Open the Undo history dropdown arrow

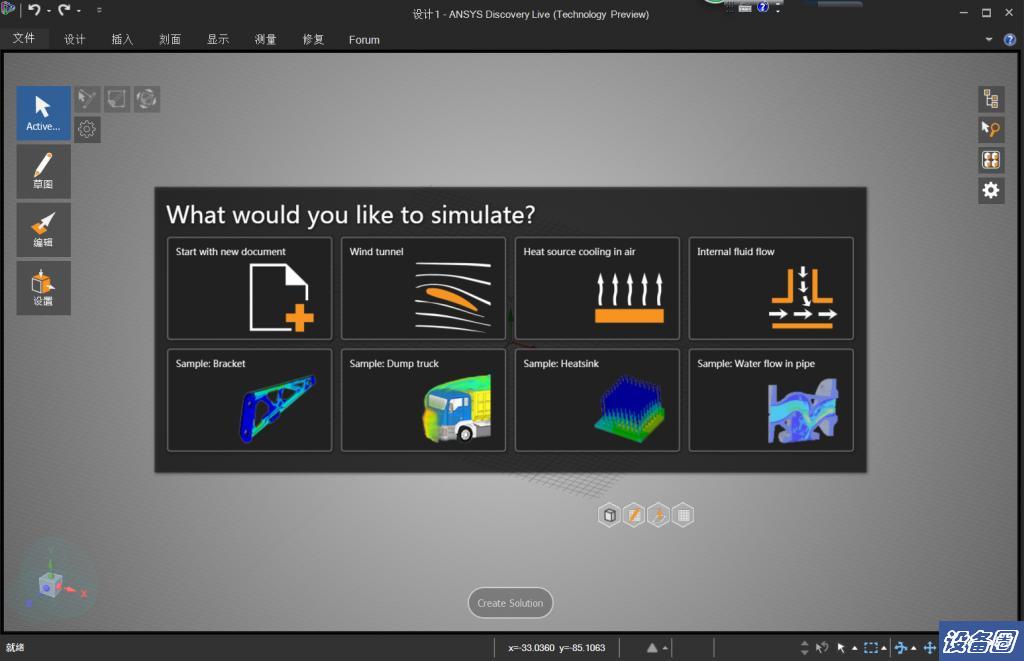click(x=48, y=10)
